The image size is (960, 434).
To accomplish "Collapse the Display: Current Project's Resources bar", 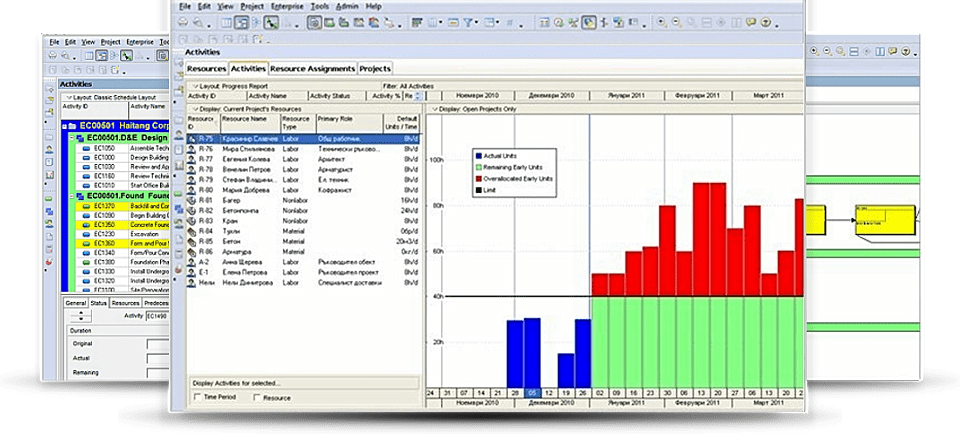I will (x=195, y=109).
